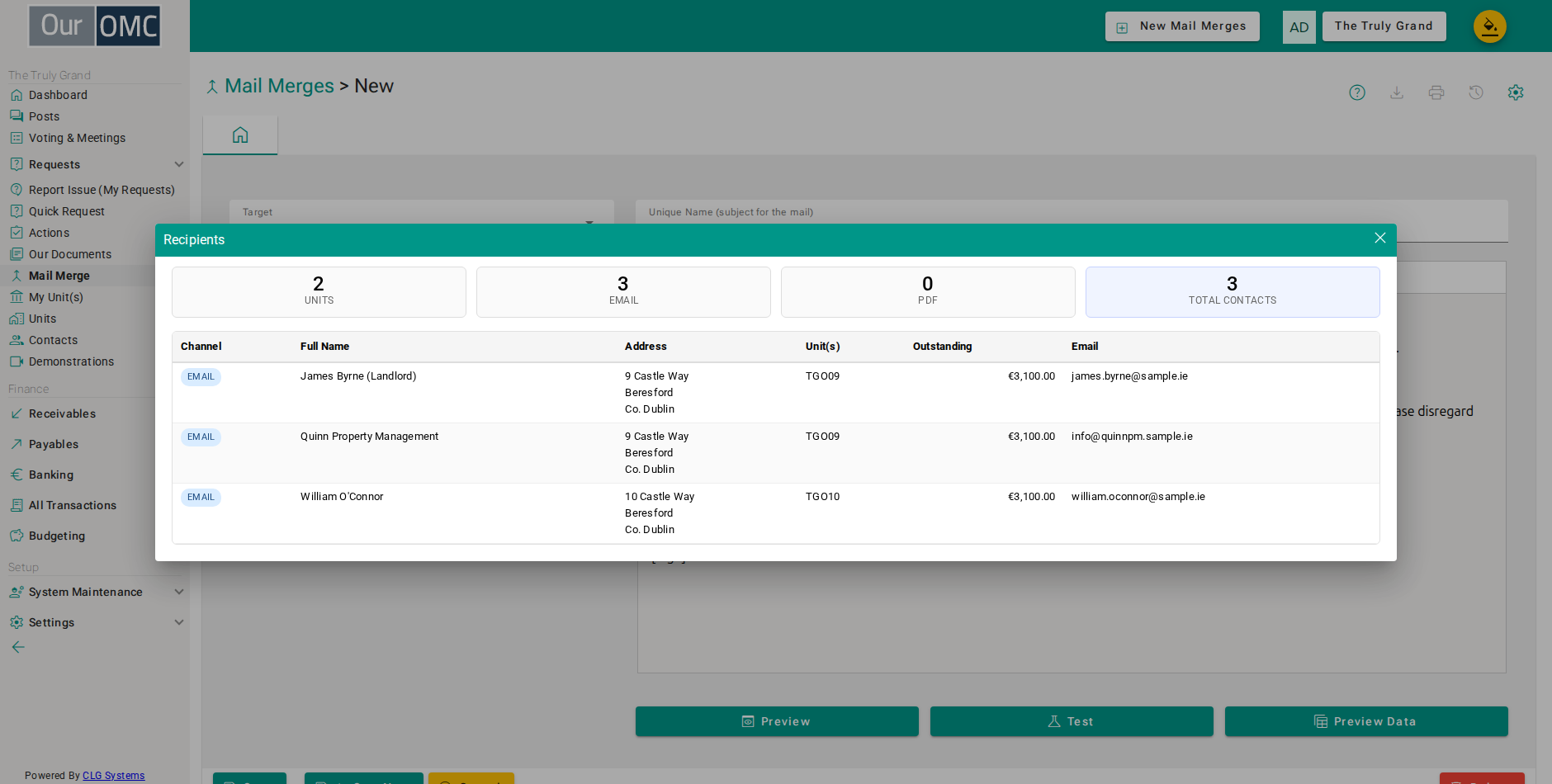The height and width of the screenshot is (784, 1552).
Task: Click the download icon in toolbar
Action: tap(1397, 92)
